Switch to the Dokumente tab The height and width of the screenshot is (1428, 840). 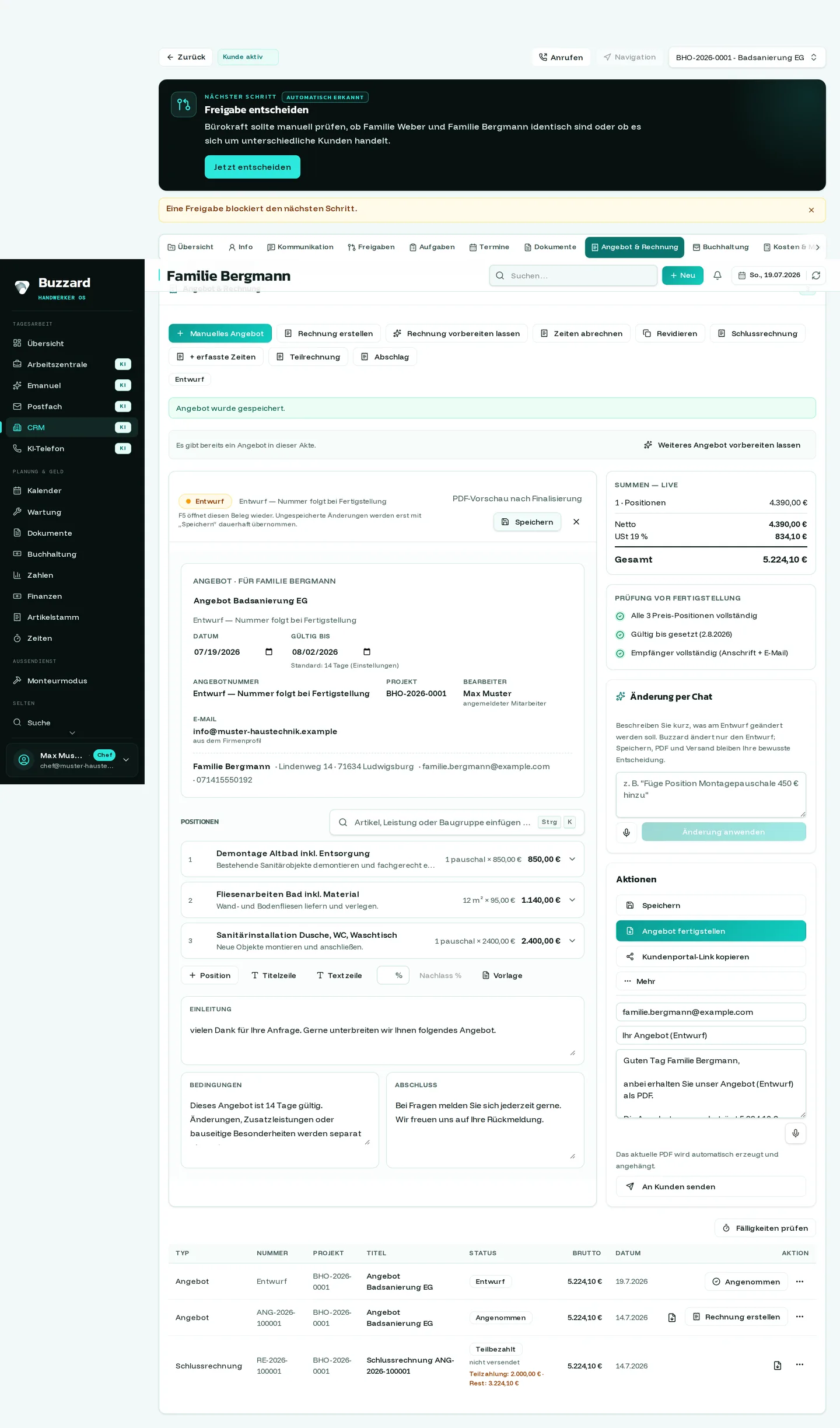click(550, 247)
